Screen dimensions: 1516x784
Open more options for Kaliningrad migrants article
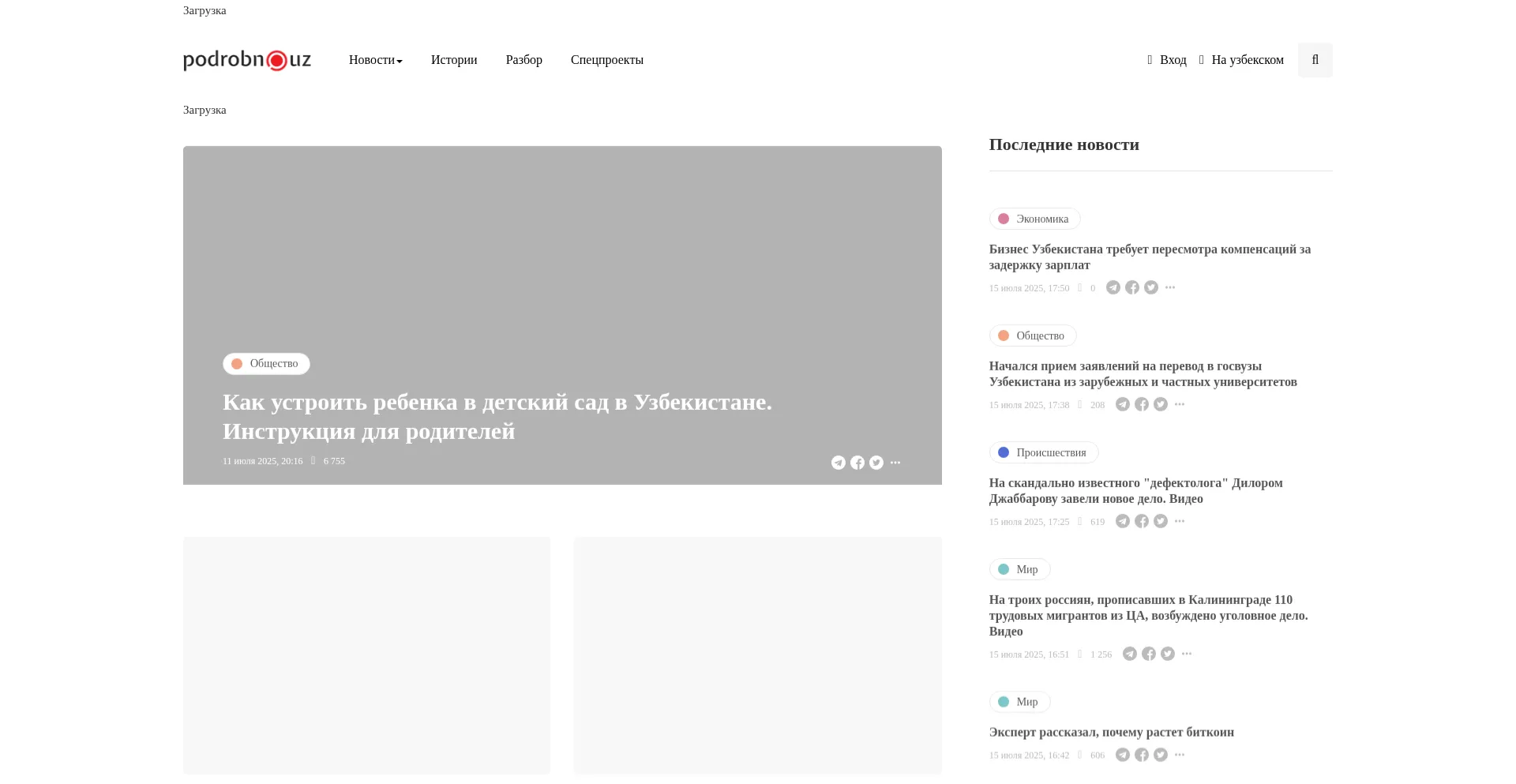[x=1187, y=654]
